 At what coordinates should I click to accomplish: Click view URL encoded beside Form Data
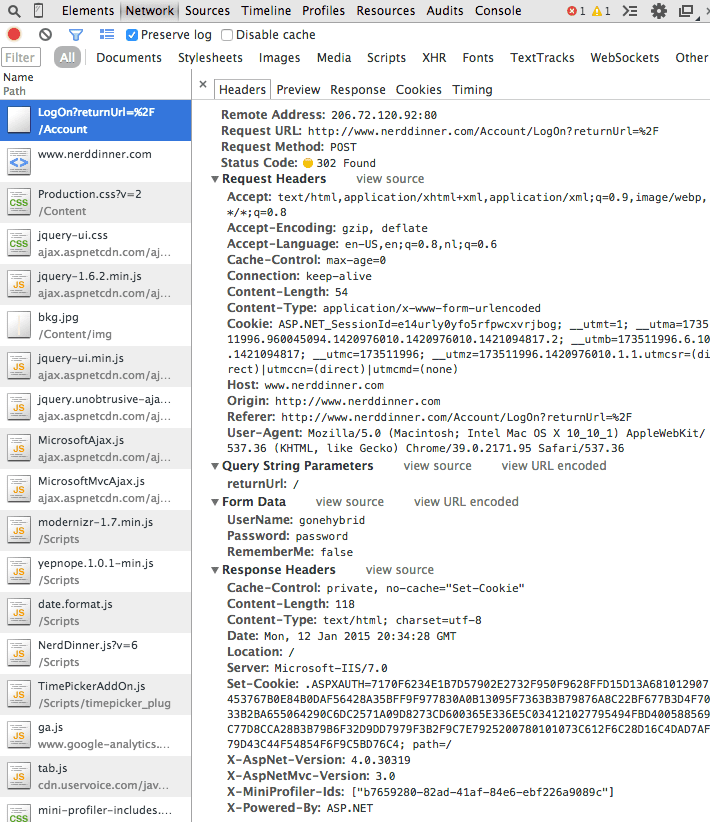(466, 502)
